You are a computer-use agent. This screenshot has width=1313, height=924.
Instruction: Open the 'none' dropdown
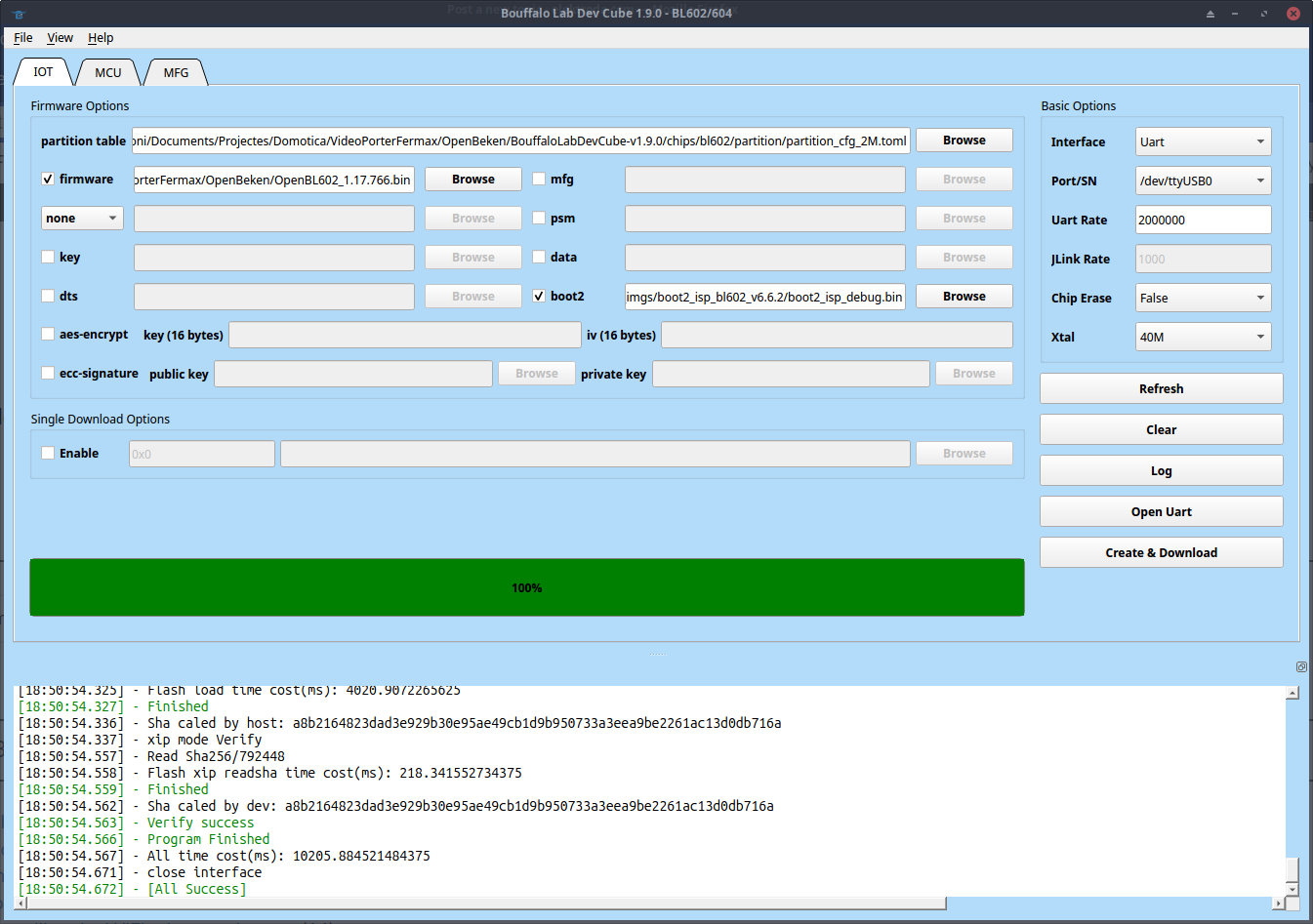click(82, 218)
